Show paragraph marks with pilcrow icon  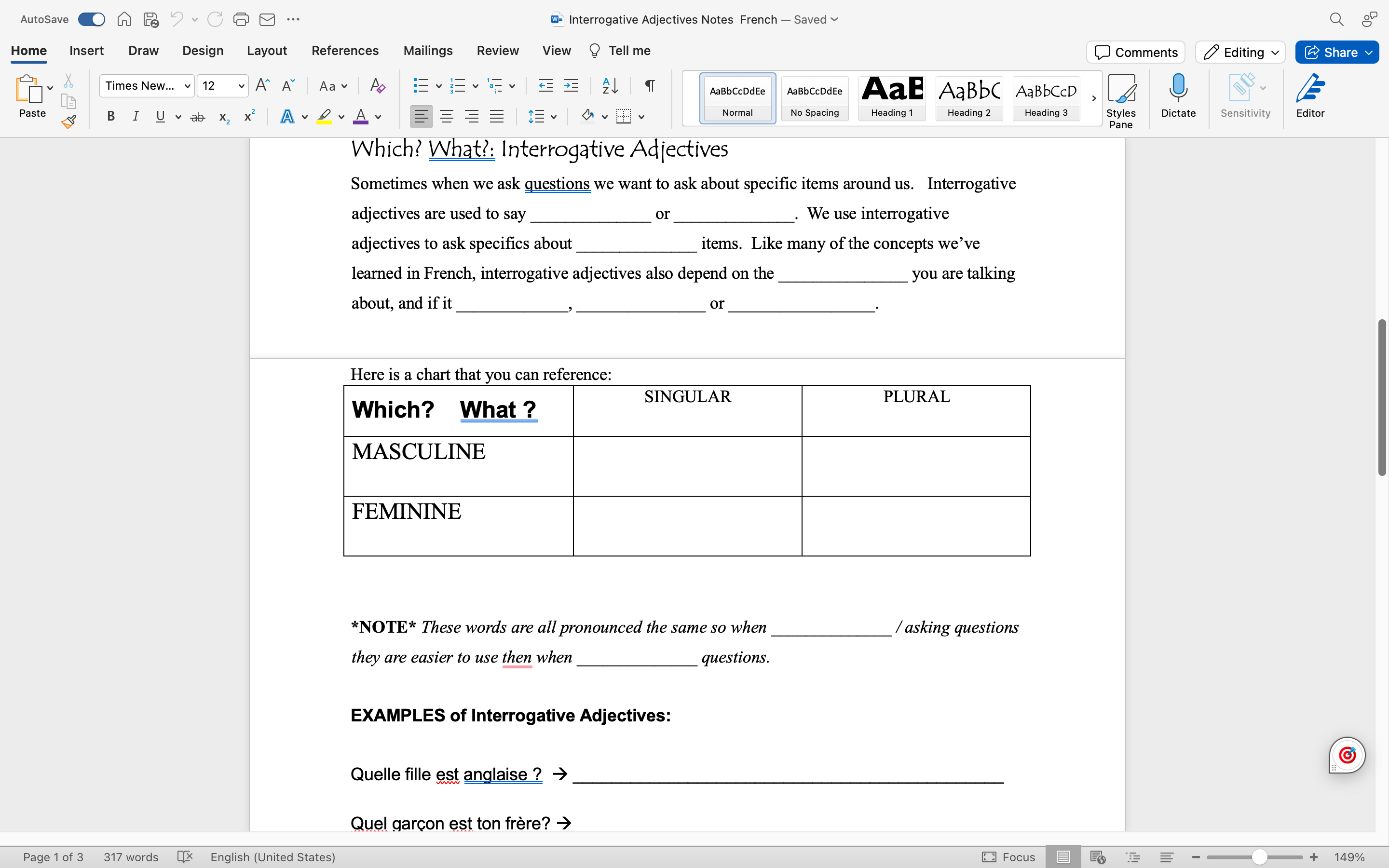tap(650, 86)
